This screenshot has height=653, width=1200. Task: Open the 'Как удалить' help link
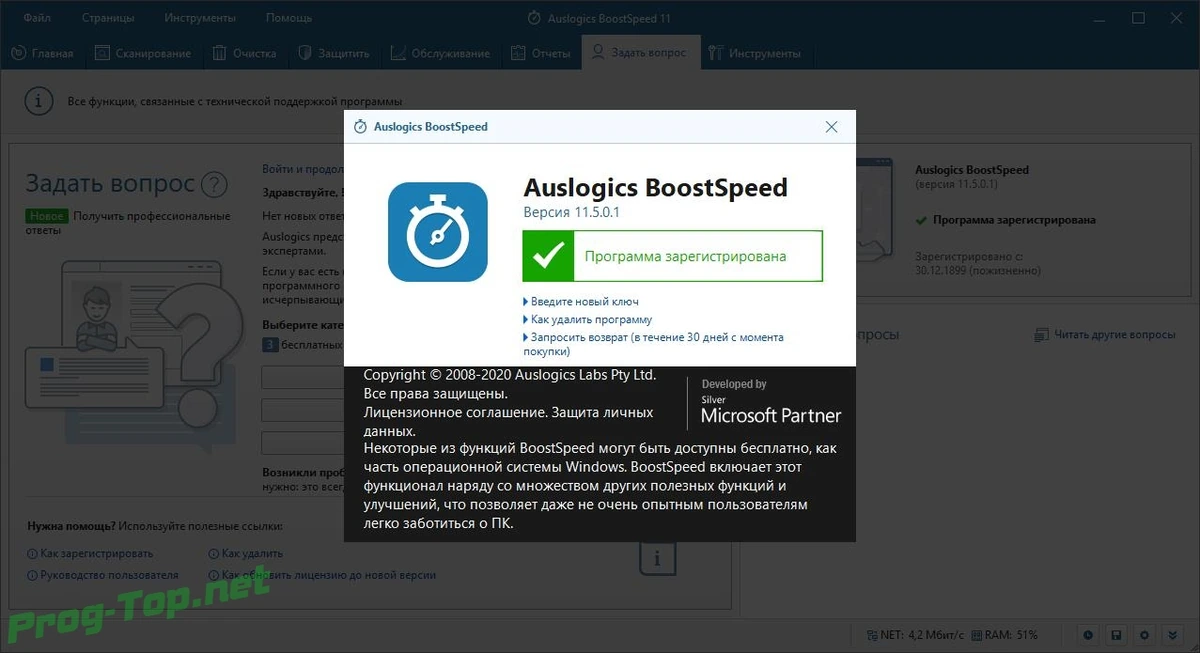pyautogui.click(x=245, y=553)
